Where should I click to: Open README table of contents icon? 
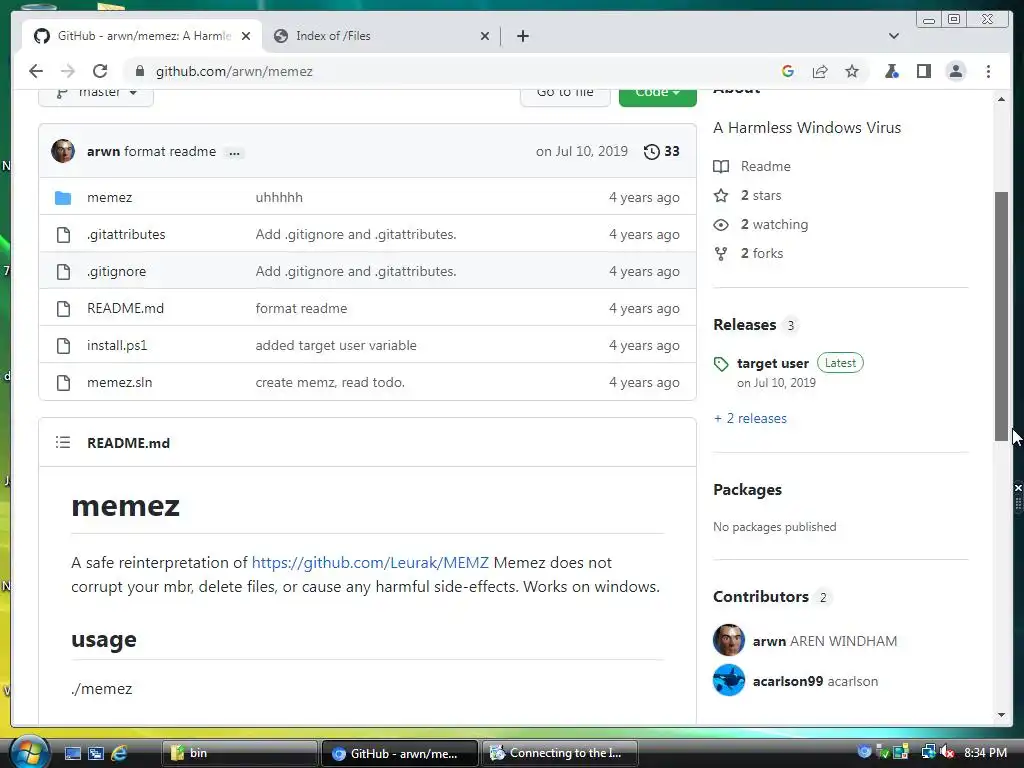tap(63, 443)
